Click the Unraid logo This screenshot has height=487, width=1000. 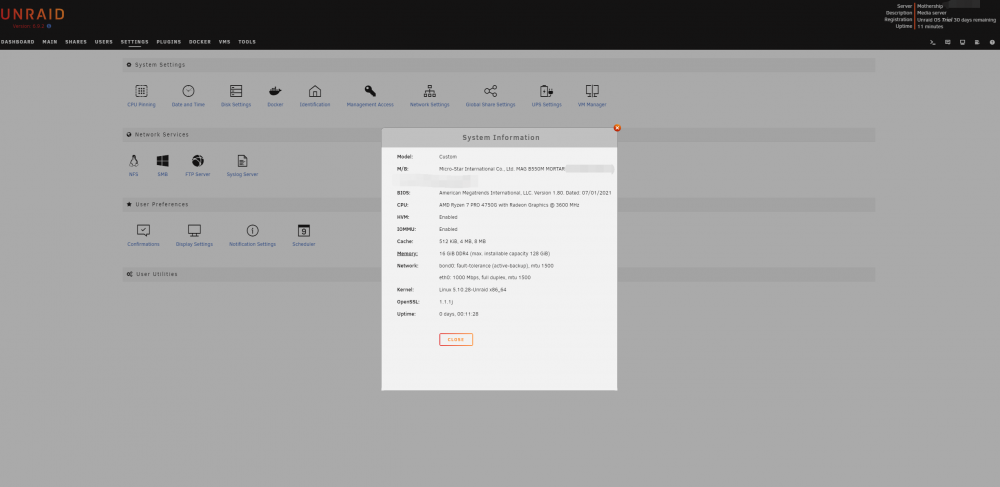pyautogui.click(x=32, y=15)
